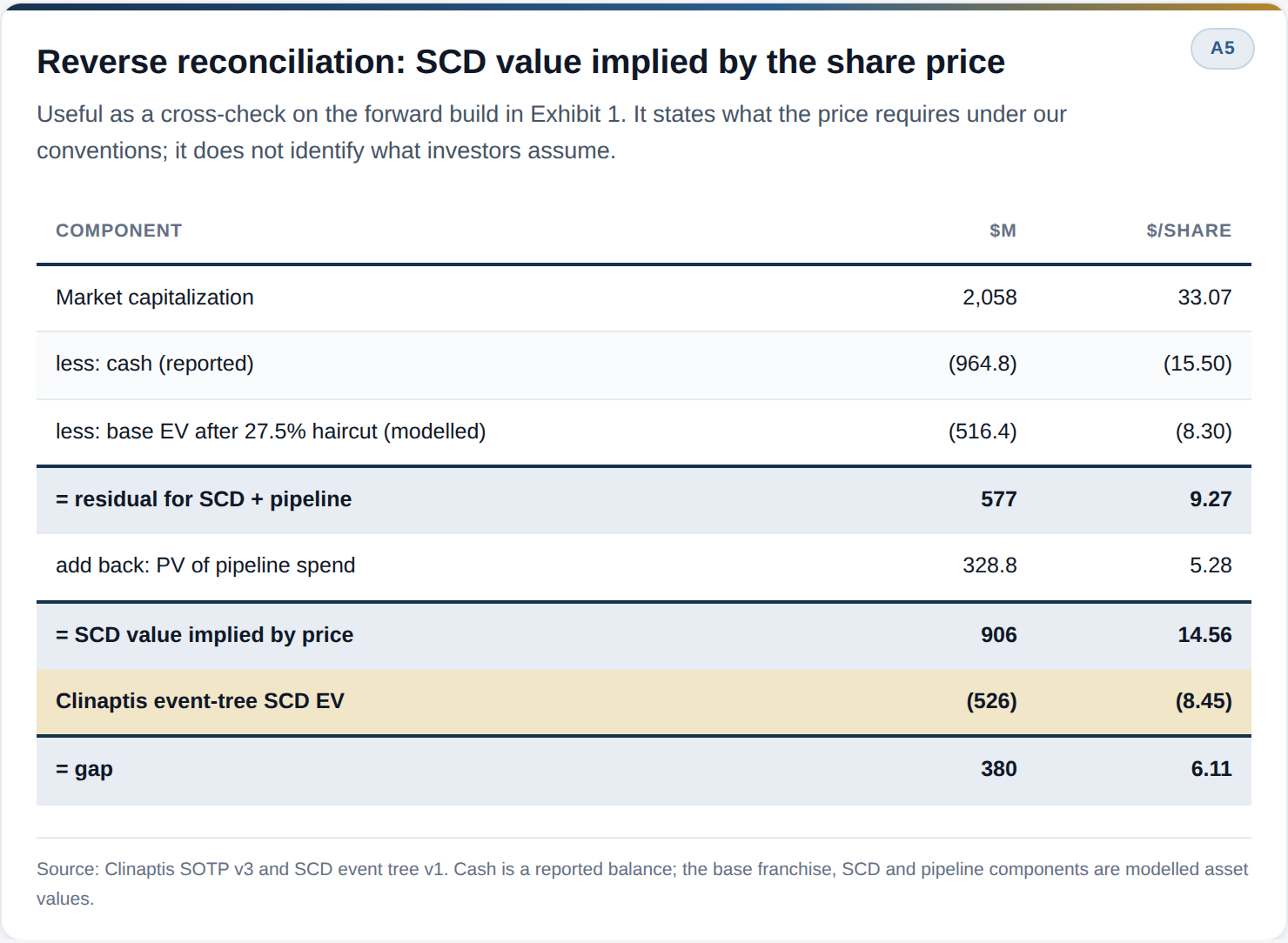This screenshot has height=943, width=1288.
Task: Click the 9.27 residual per-share value
Action: [1211, 499]
